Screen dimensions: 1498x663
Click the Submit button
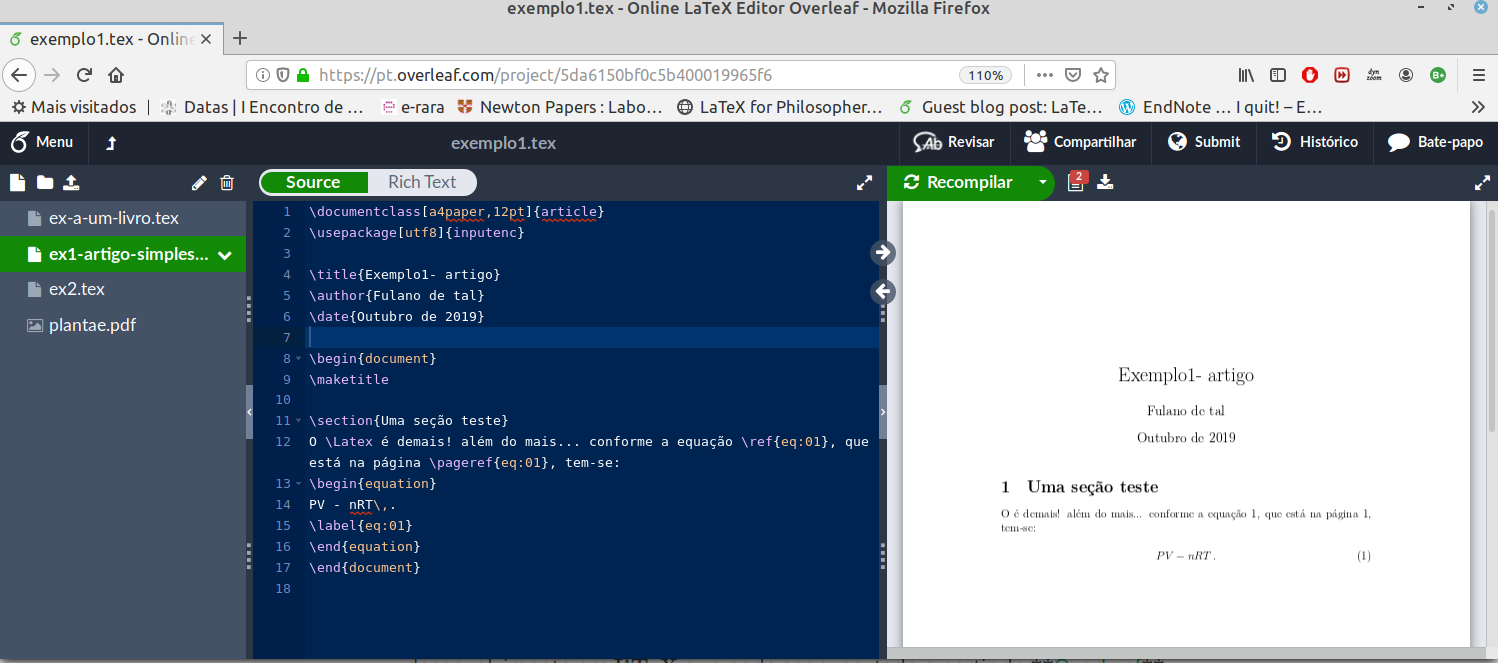[x=1204, y=142]
